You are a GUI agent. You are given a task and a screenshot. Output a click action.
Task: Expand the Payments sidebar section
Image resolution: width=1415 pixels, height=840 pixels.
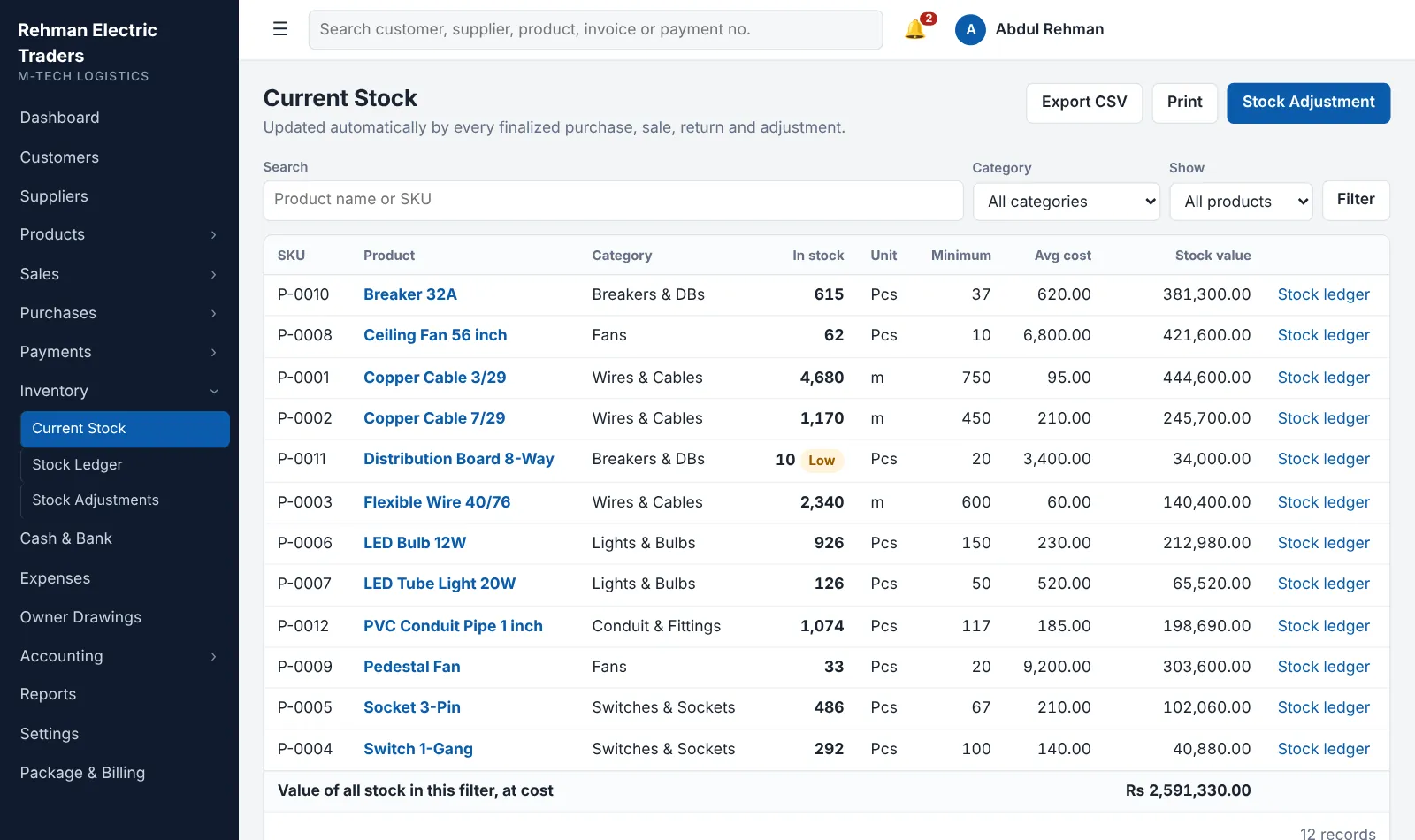[119, 352]
